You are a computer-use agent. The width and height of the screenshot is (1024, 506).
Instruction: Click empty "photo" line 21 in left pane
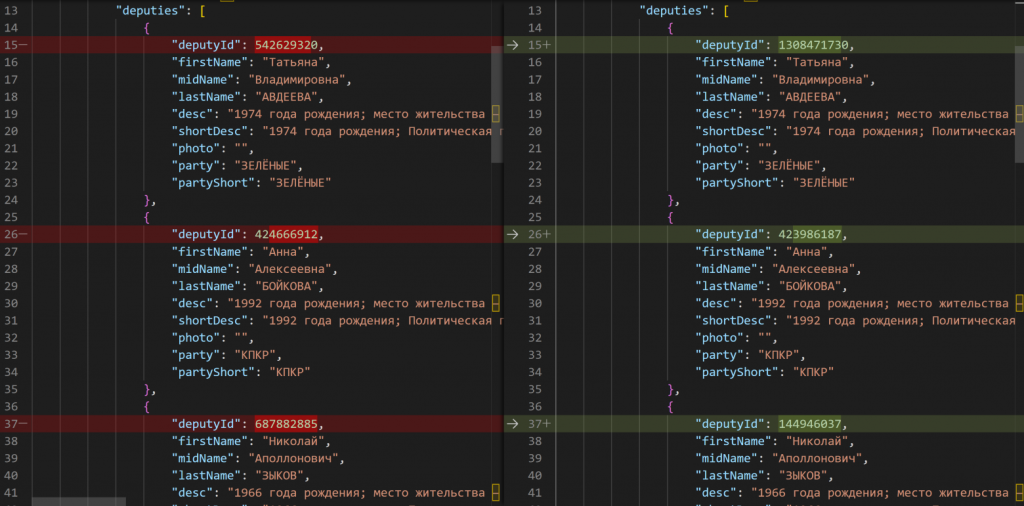pyautogui.click(x=212, y=148)
